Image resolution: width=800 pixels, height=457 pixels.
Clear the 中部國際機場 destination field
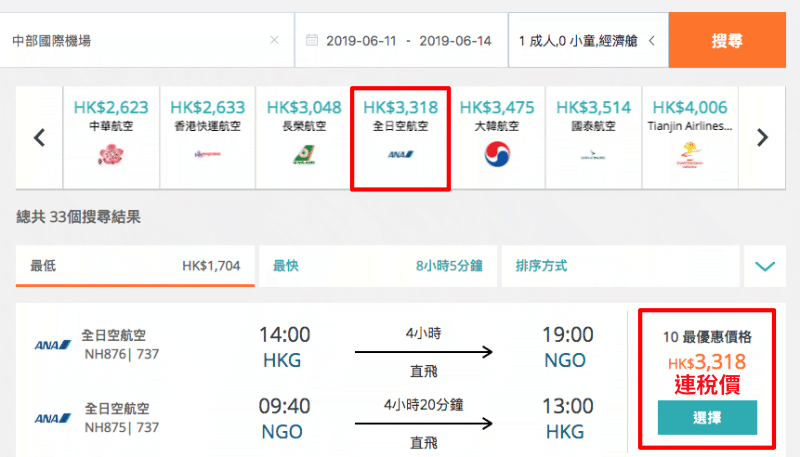pyautogui.click(x=274, y=40)
